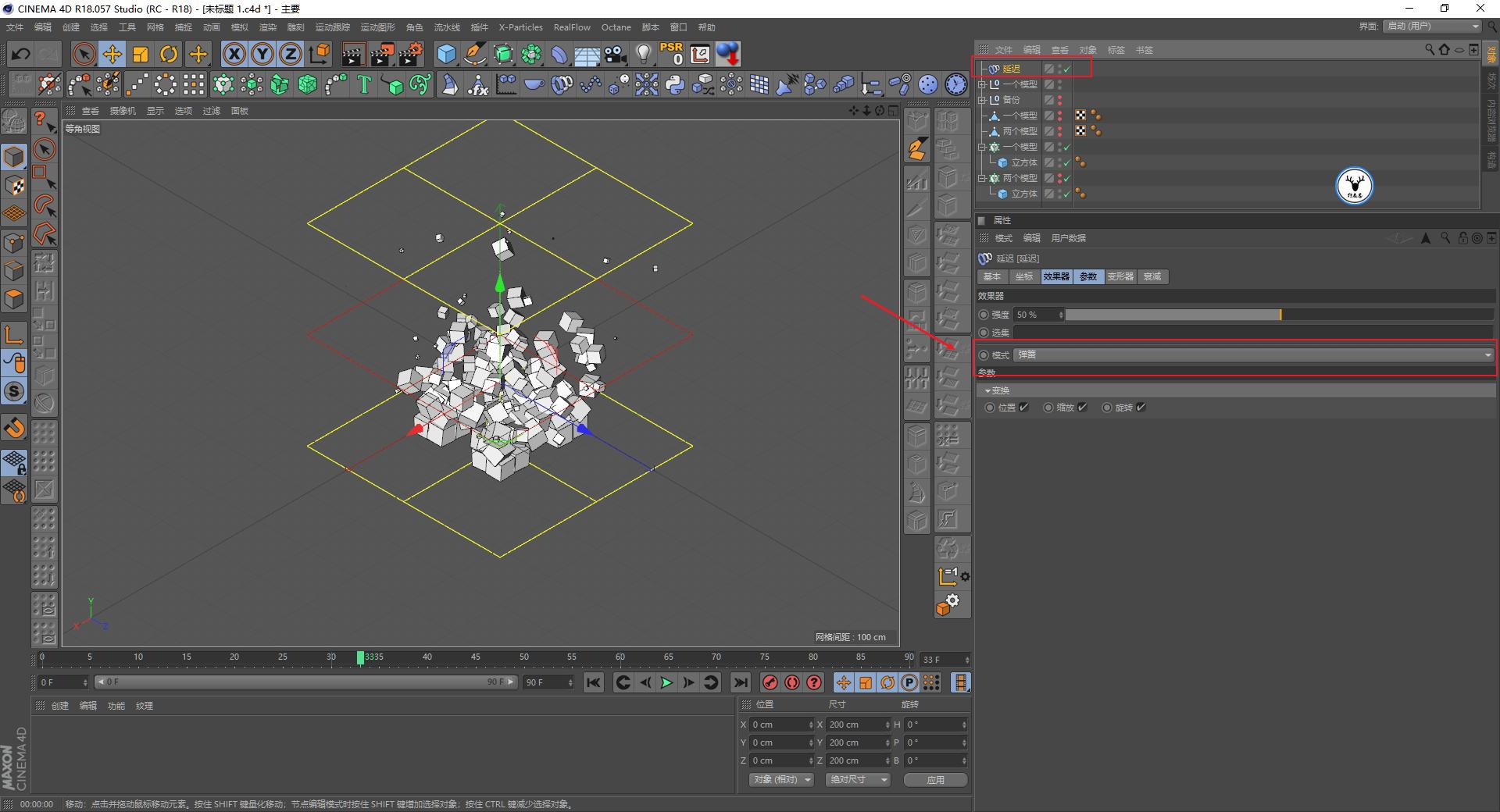This screenshot has height=812, width=1500.
Task: Click the 应用 button
Action: pos(935,780)
